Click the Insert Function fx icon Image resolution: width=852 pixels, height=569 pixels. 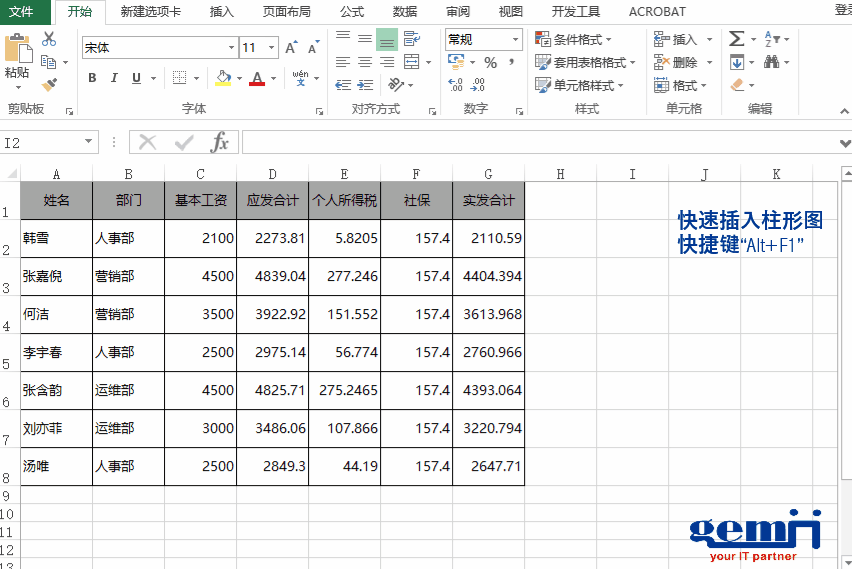pyautogui.click(x=220, y=143)
